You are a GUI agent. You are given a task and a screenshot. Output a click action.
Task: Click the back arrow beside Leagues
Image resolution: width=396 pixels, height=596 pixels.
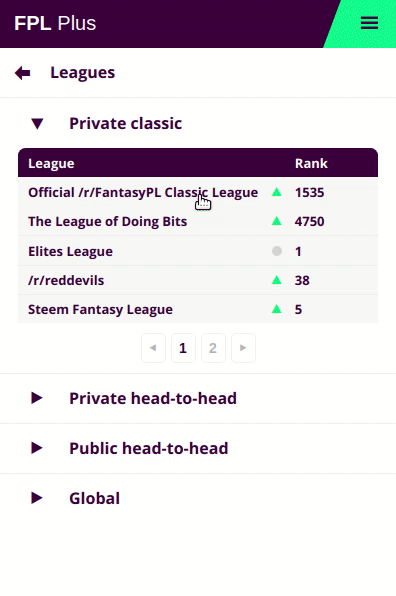(x=22, y=73)
